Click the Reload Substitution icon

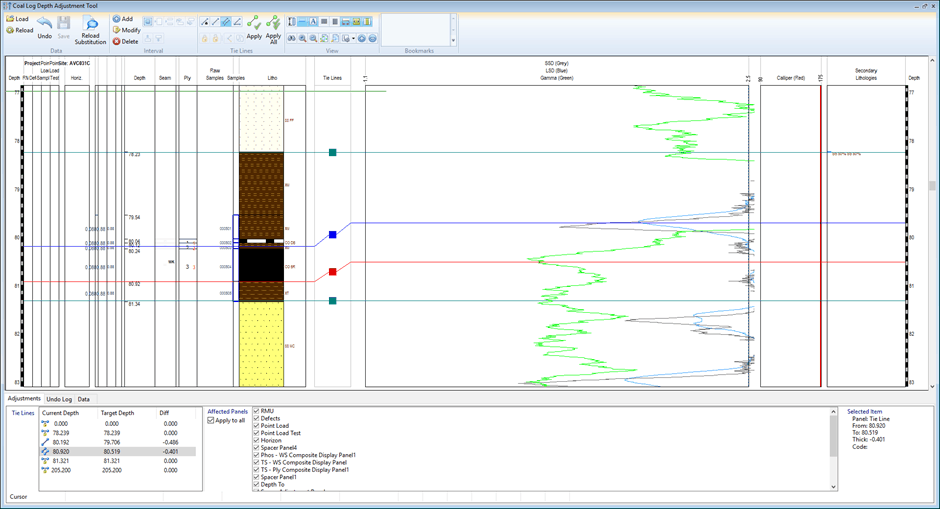pos(90,28)
